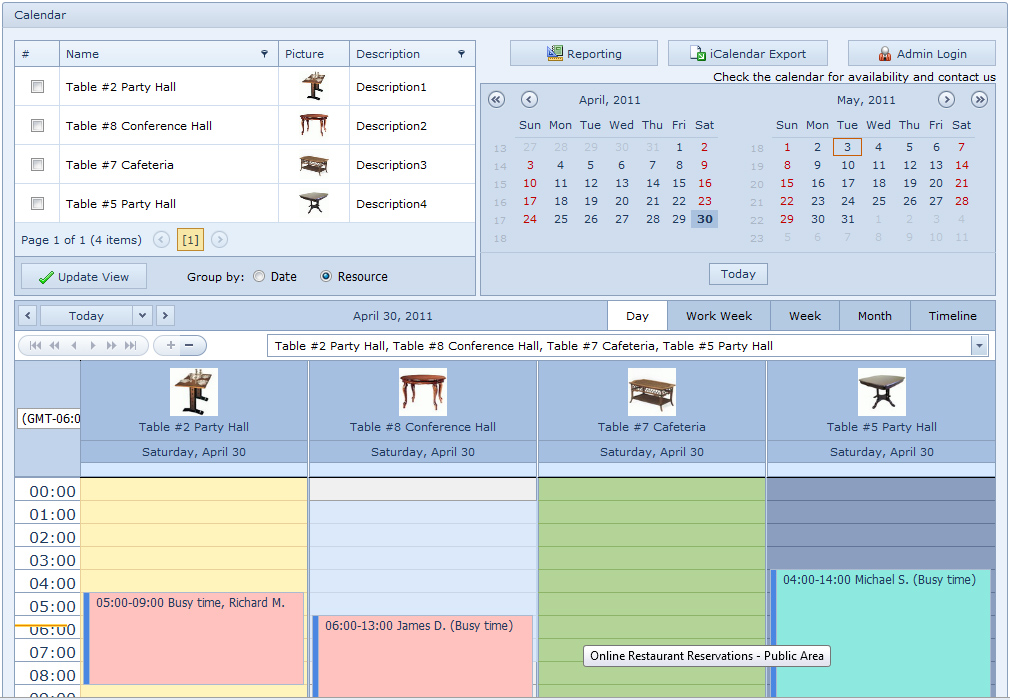Advance calendar to June with the double-arrow

point(979,99)
